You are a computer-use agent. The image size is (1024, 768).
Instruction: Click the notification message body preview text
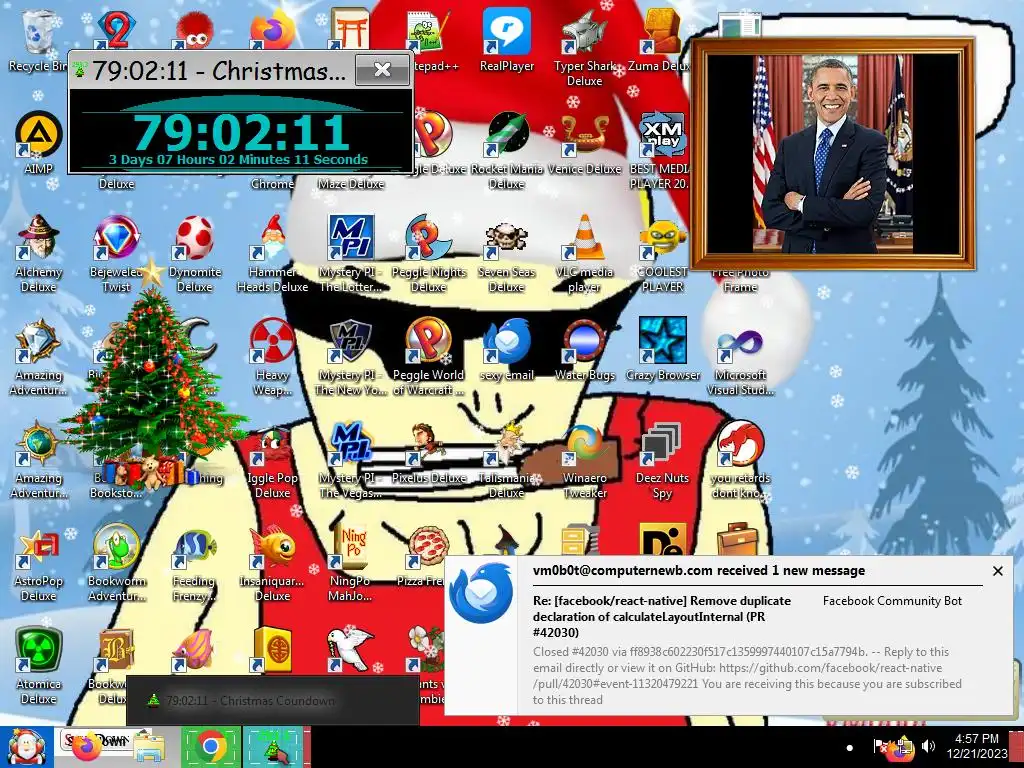(x=747, y=676)
